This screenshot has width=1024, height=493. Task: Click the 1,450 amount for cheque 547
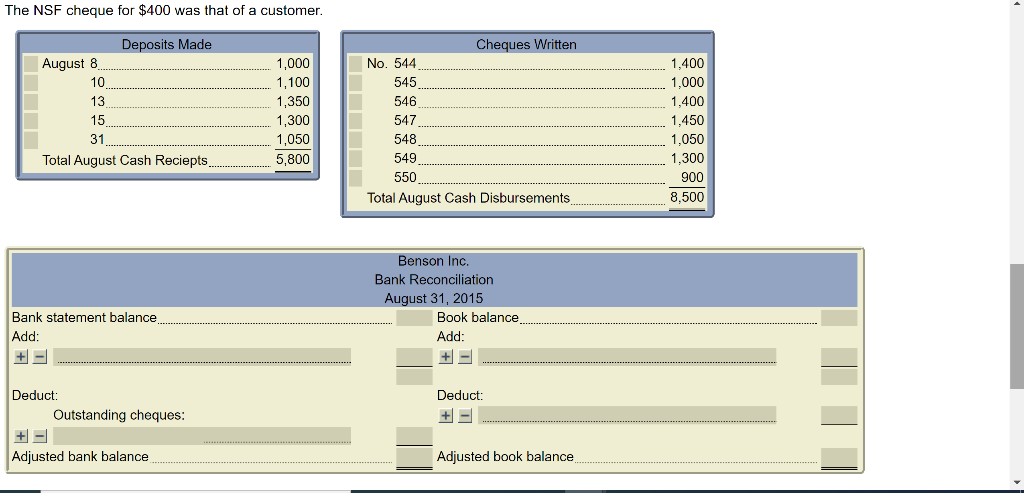point(687,120)
